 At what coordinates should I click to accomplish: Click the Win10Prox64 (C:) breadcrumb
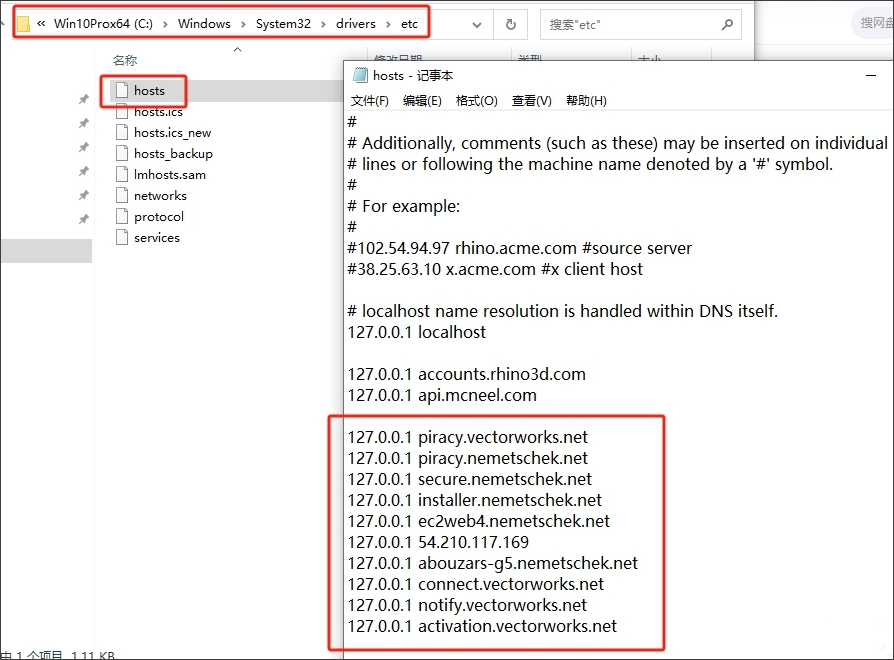click(x=103, y=24)
